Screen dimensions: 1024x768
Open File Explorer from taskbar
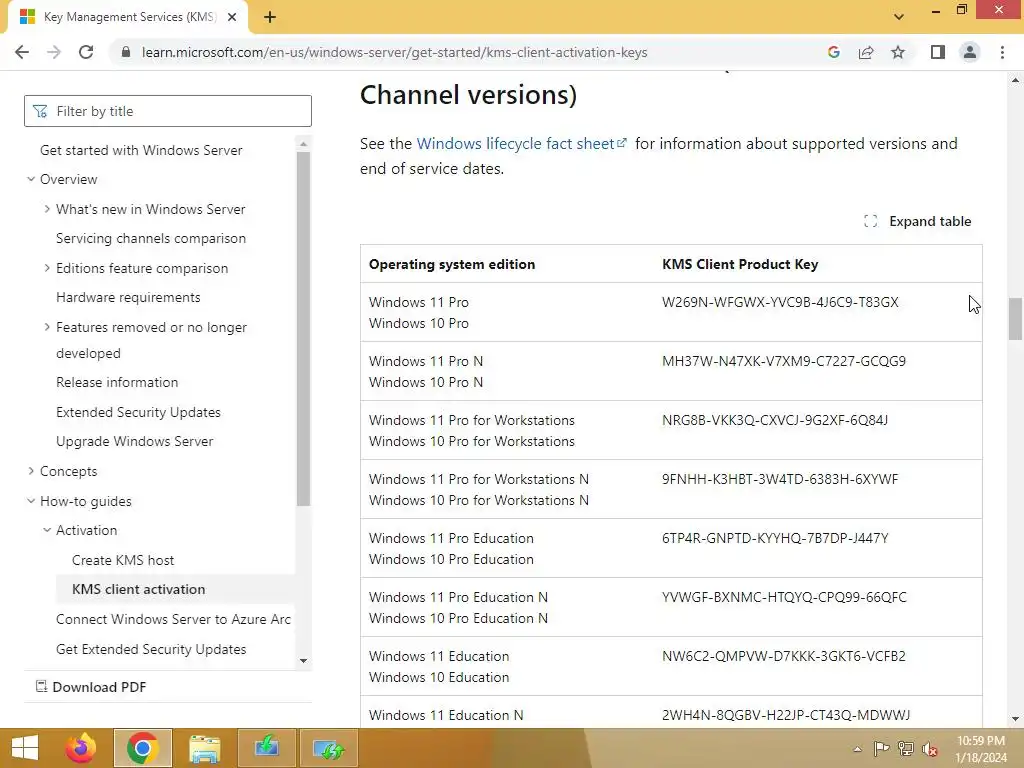204,748
